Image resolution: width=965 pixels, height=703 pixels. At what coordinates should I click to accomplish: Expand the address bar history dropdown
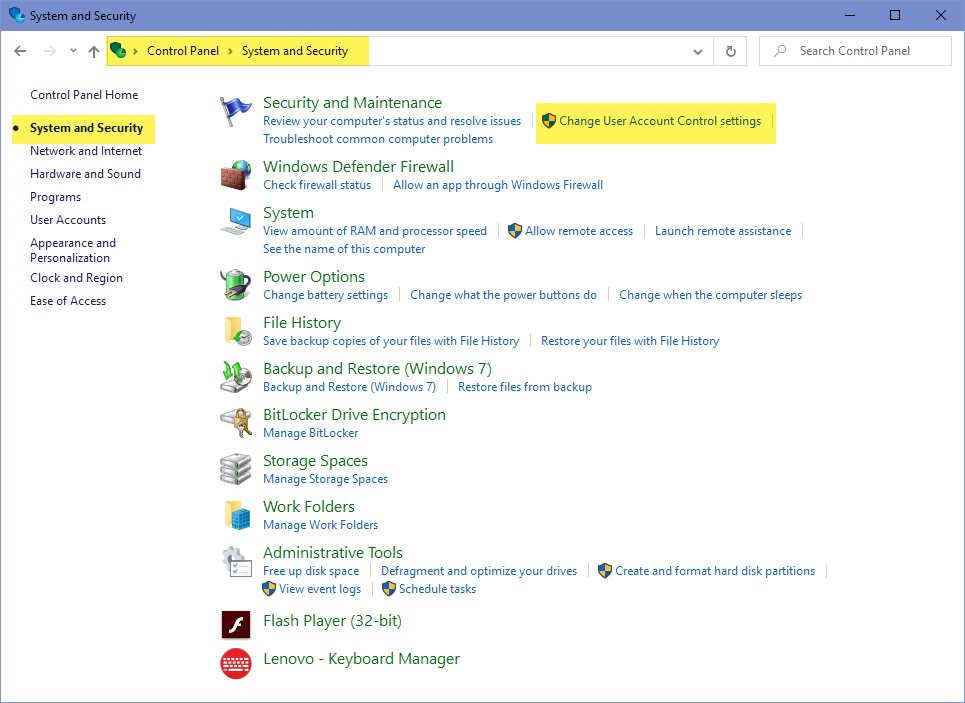(x=698, y=52)
